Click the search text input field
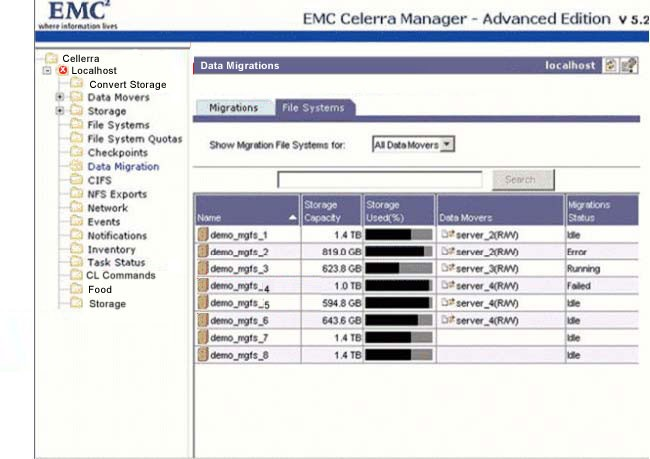The height and width of the screenshot is (459, 650). tap(380, 180)
